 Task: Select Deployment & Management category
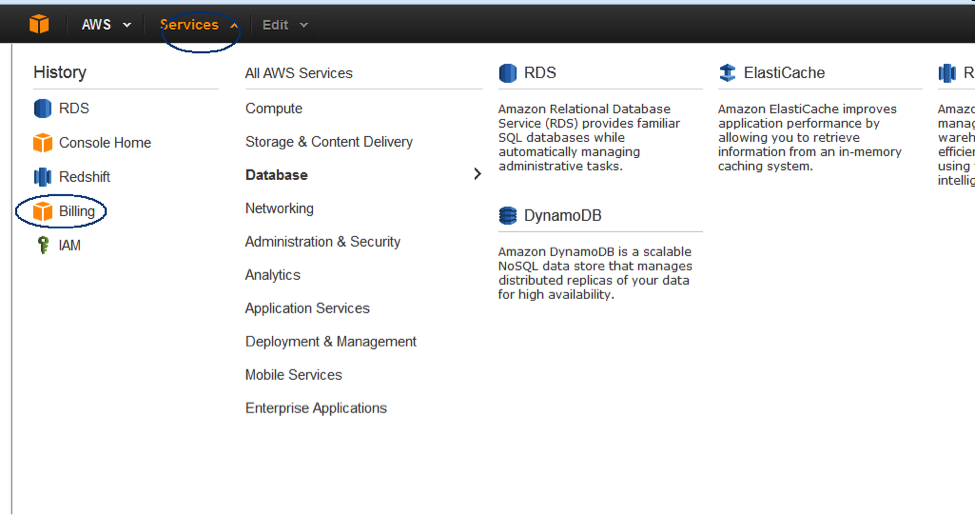point(331,341)
